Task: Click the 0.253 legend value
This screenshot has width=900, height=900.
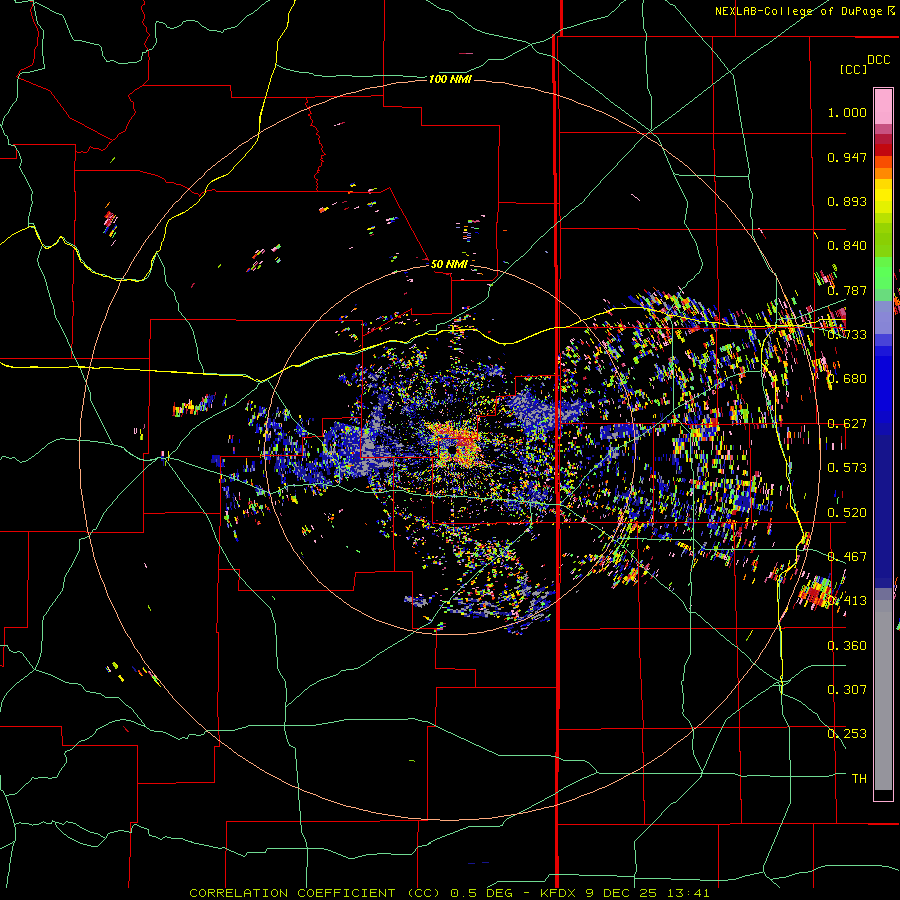Action: (x=847, y=734)
